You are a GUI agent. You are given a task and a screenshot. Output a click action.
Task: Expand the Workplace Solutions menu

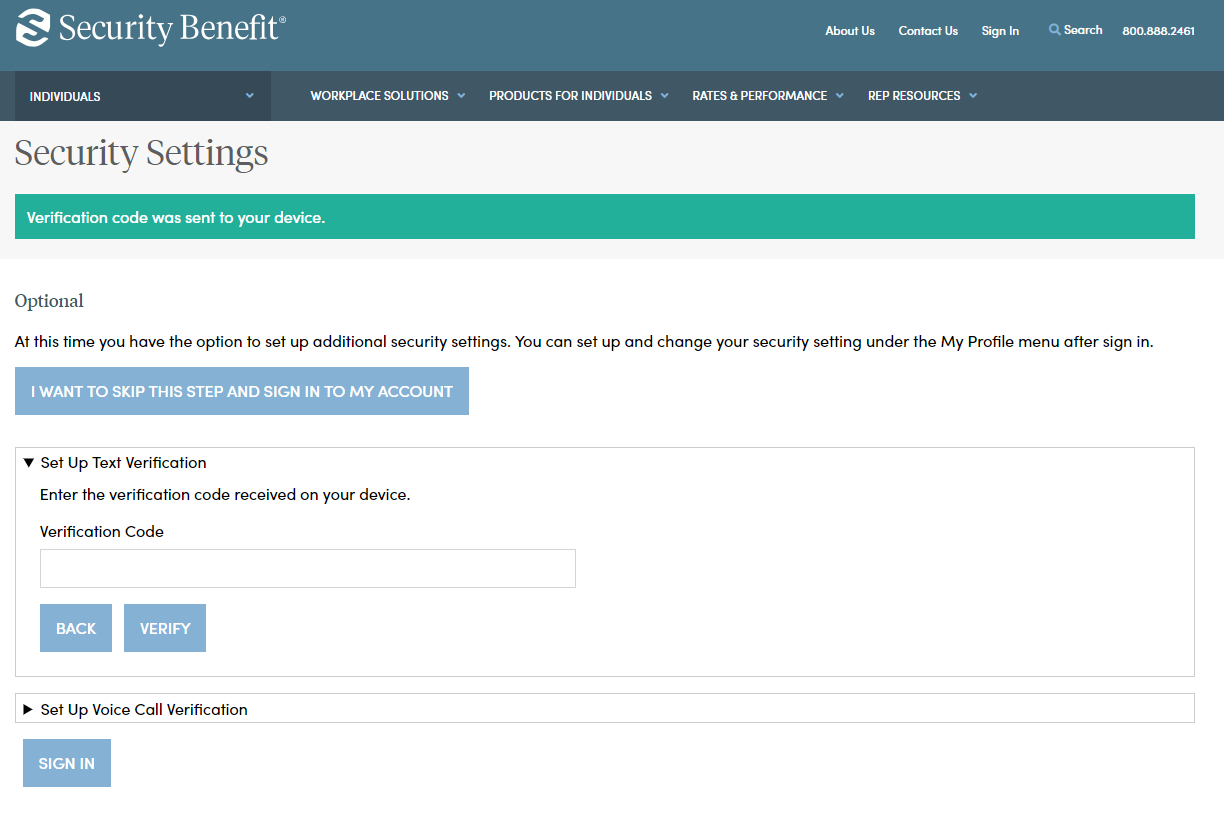pyautogui.click(x=388, y=96)
